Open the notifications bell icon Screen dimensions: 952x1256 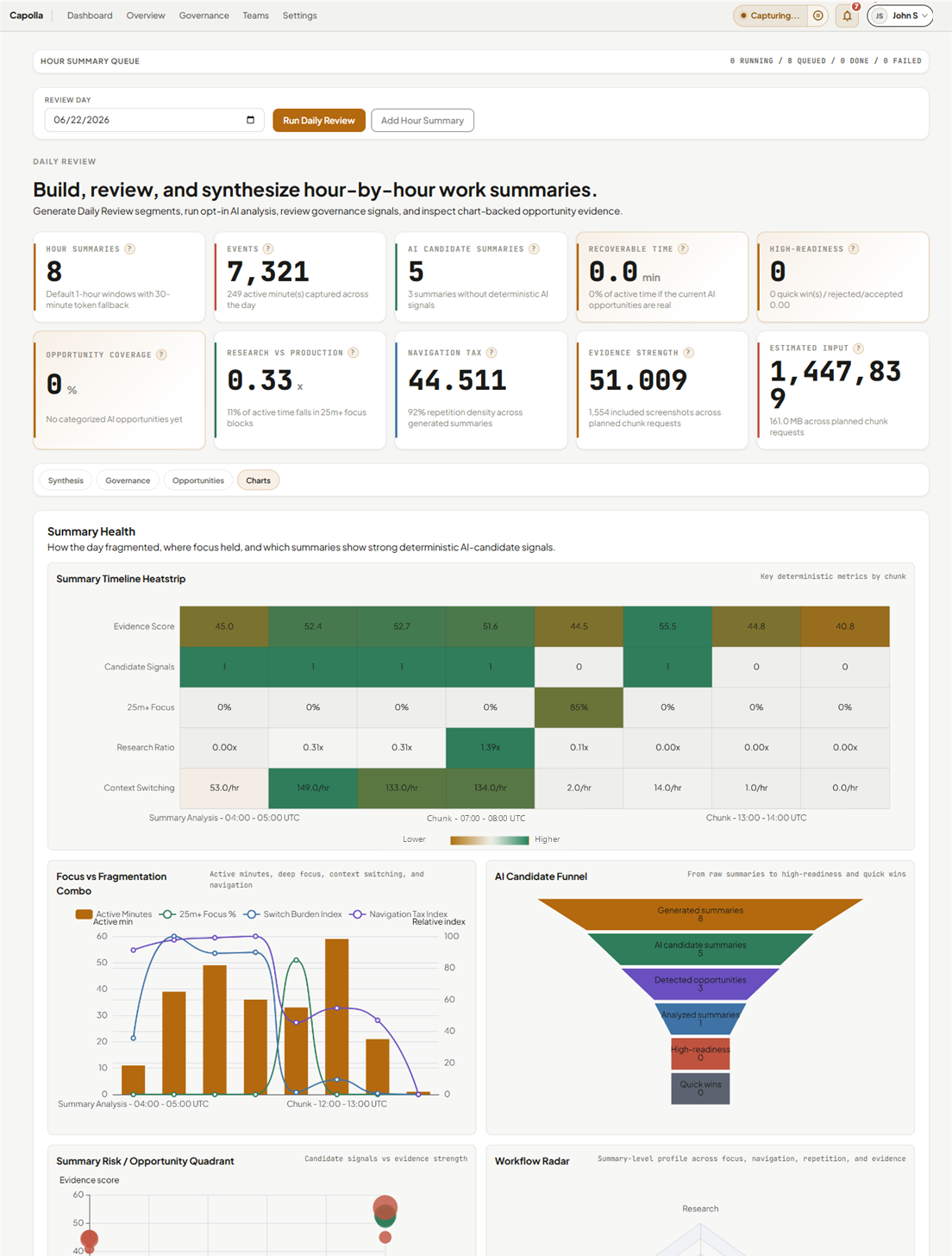point(847,16)
